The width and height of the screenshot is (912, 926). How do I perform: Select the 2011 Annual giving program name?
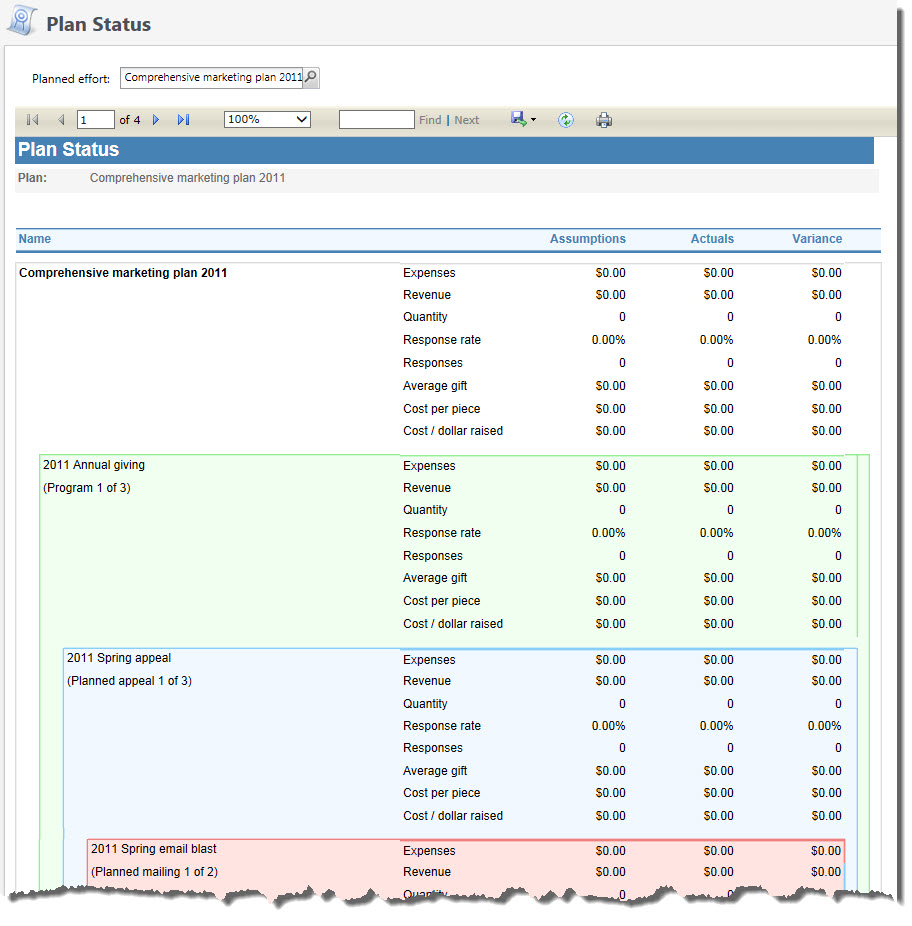(x=94, y=465)
